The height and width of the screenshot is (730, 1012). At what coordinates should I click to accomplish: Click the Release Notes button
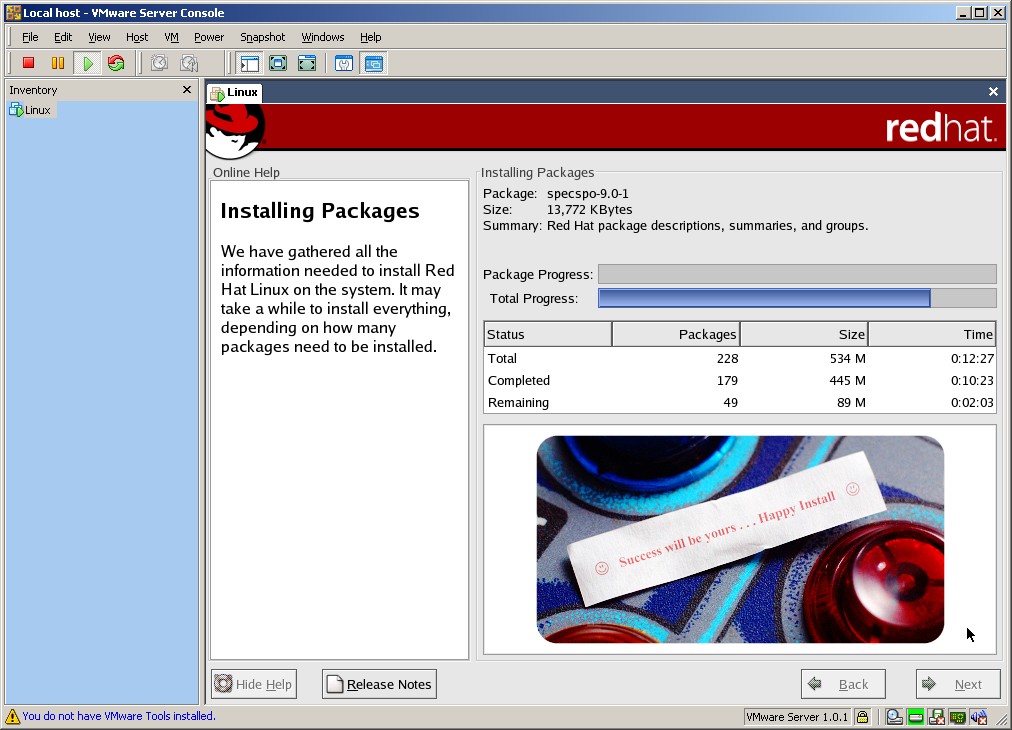point(379,684)
